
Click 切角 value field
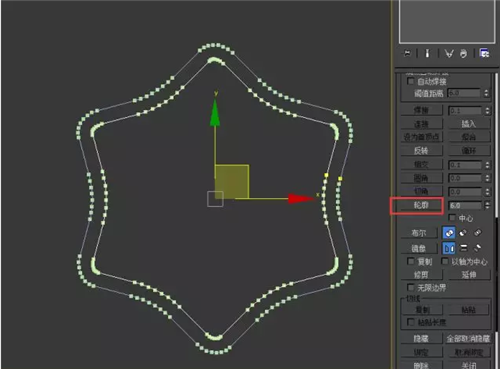465,192
